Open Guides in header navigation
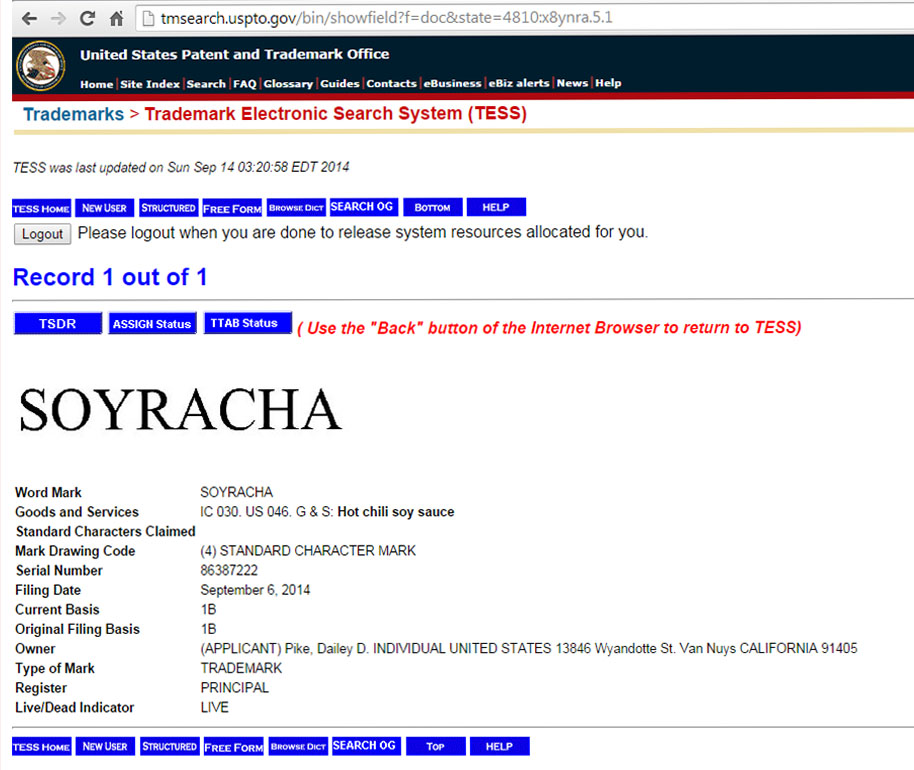Screen dimensions: 914x770 (340, 83)
